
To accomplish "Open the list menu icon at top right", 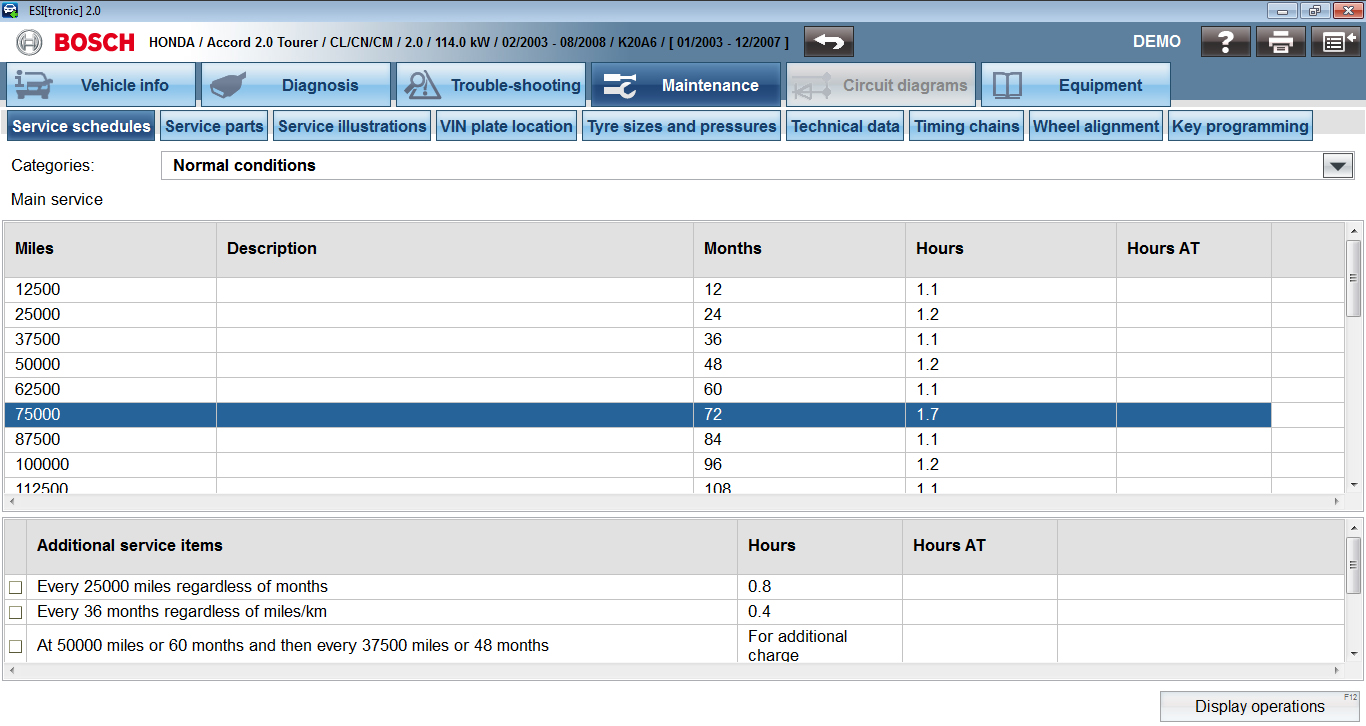I will tap(1335, 42).
